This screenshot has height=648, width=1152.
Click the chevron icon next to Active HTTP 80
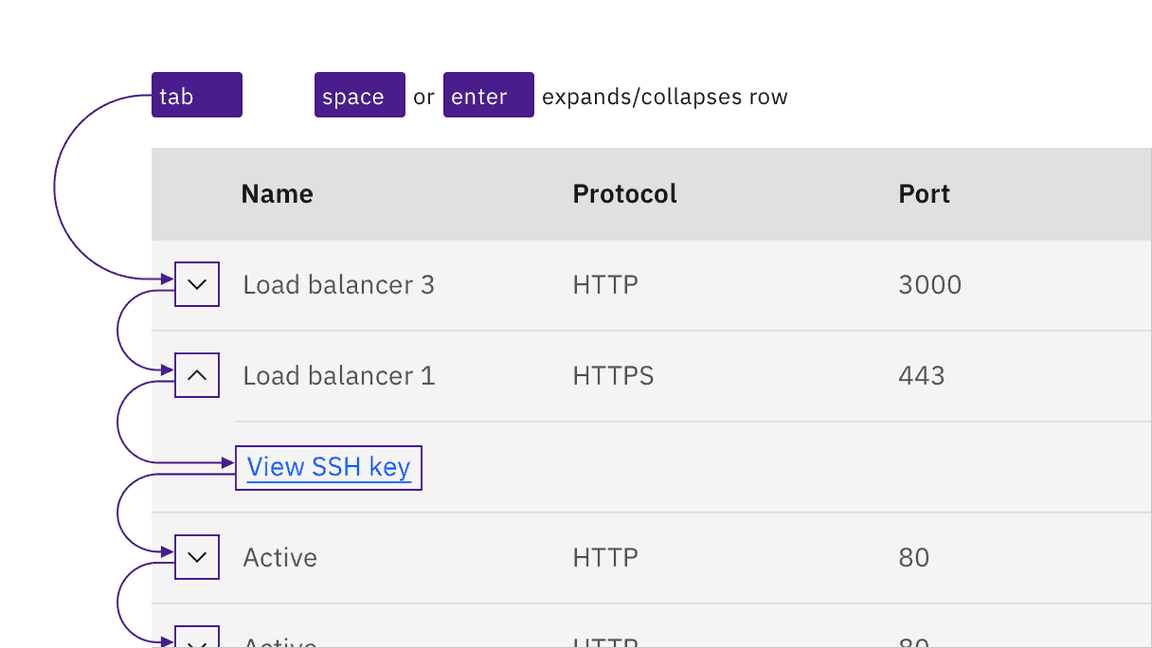tap(196, 557)
